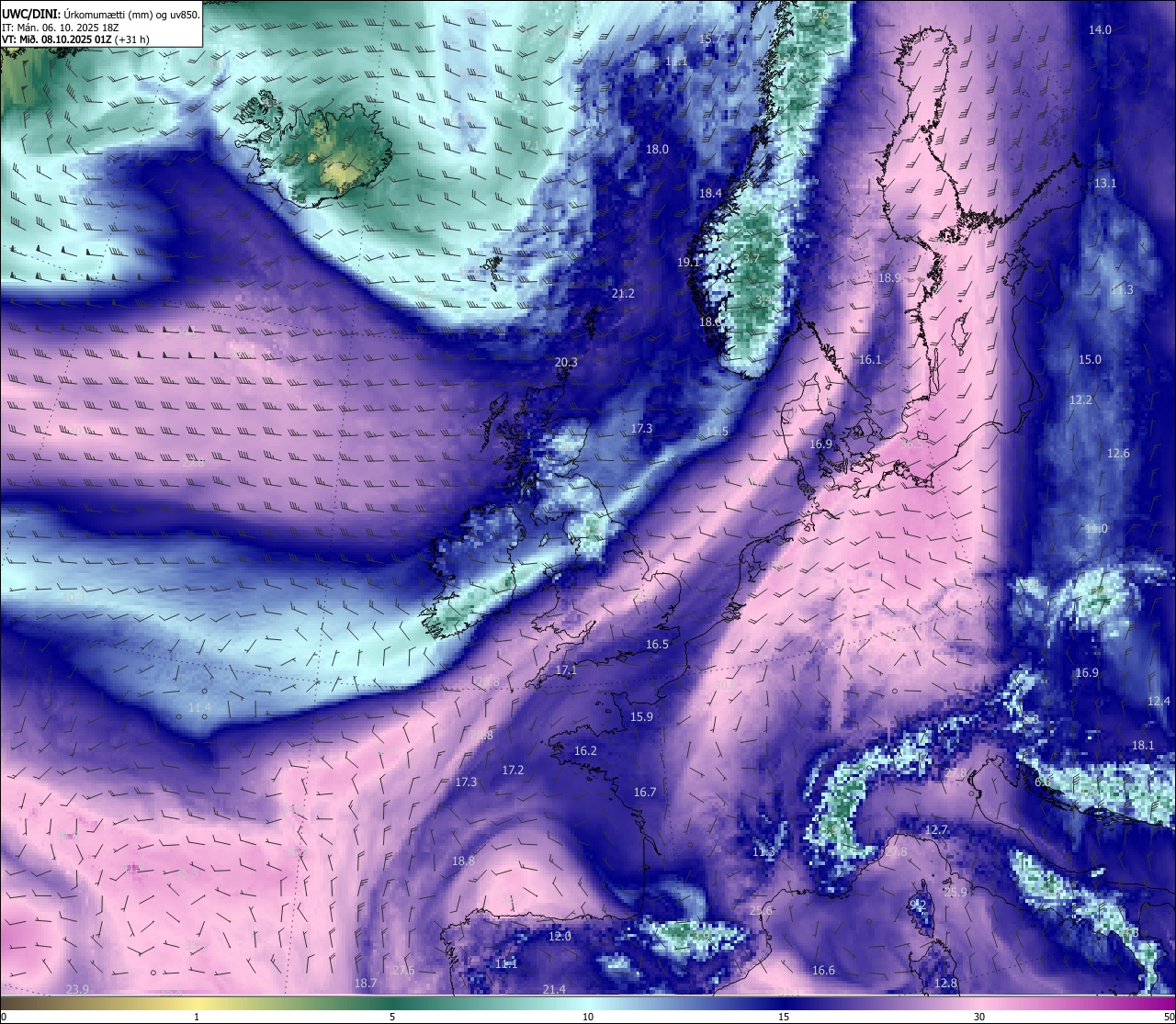Image resolution: width=1176 pixels, height=1024 pixels.
Task: Click the '12.0' value label
Action: click(560, 937)
